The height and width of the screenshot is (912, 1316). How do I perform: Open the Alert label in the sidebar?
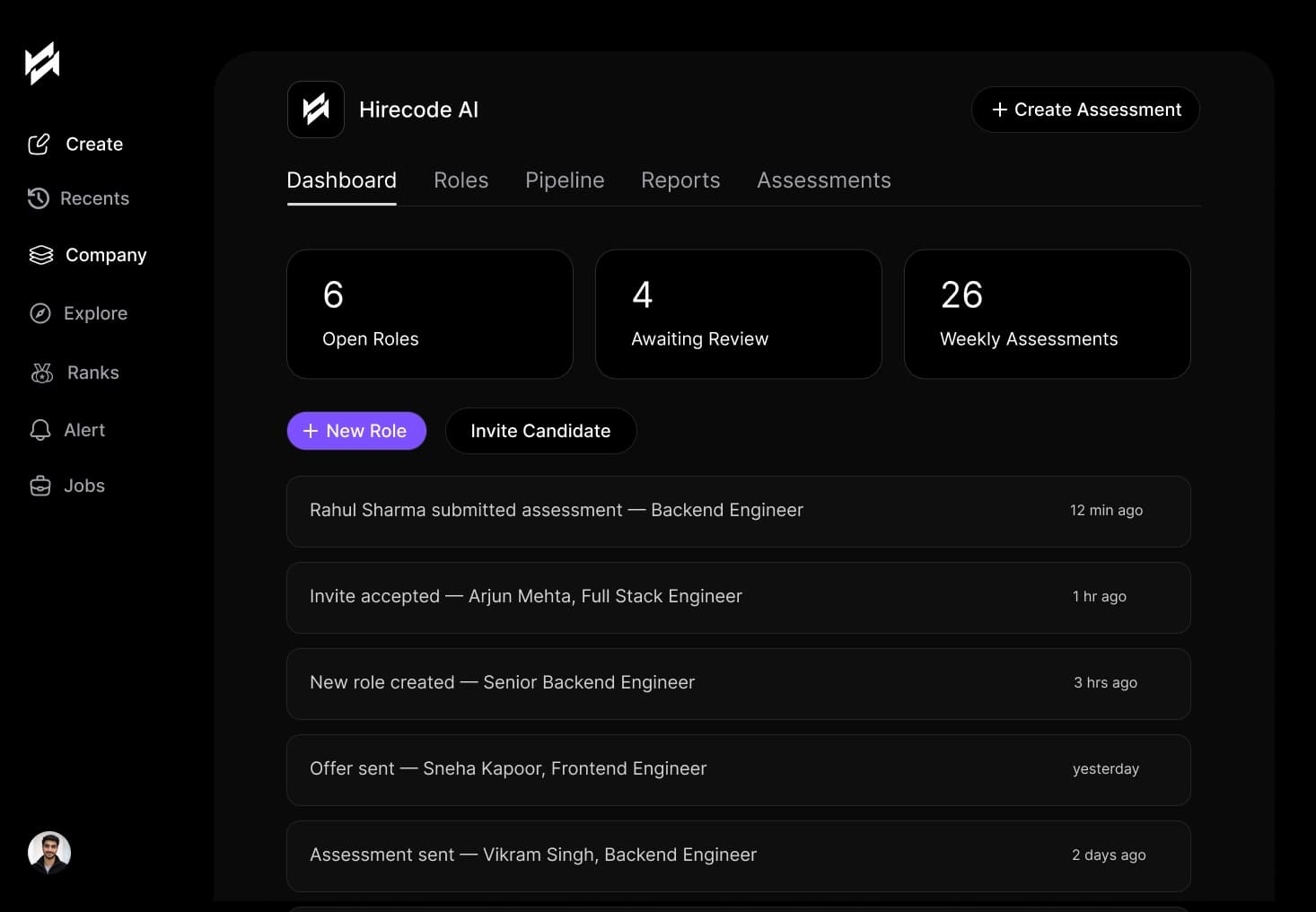(x=84, y=430)
